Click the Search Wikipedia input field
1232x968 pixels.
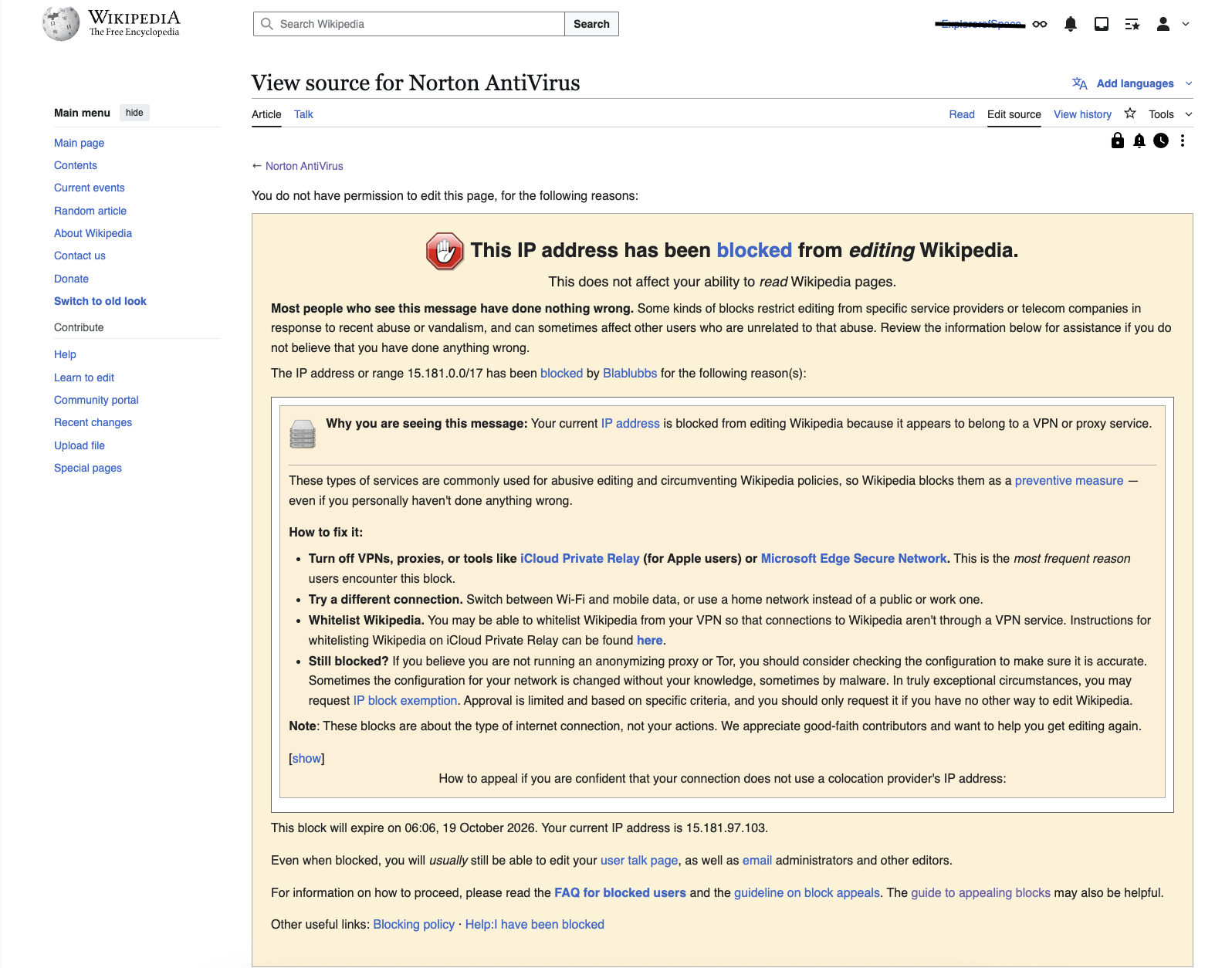point(417,24)
